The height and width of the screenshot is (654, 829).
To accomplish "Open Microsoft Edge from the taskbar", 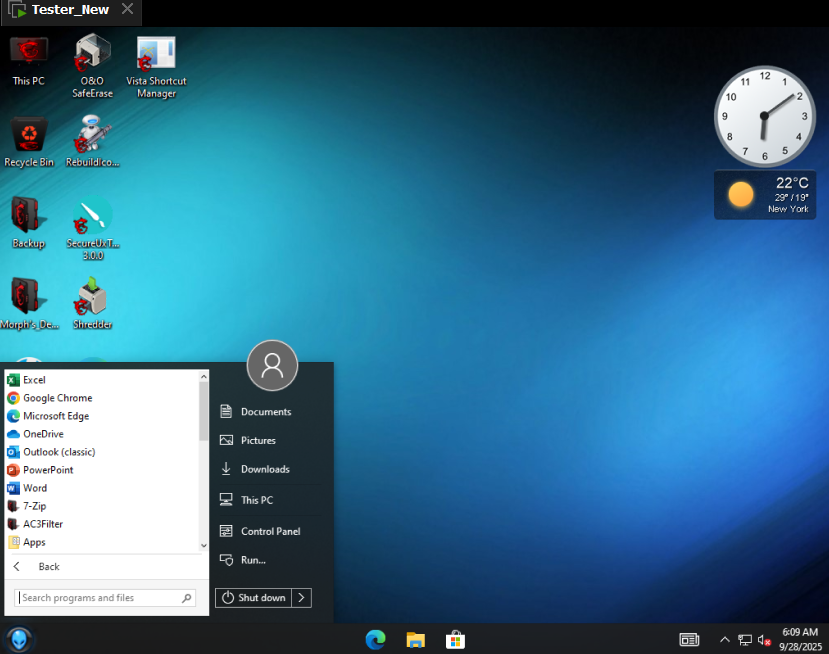I will pos(376,639).
